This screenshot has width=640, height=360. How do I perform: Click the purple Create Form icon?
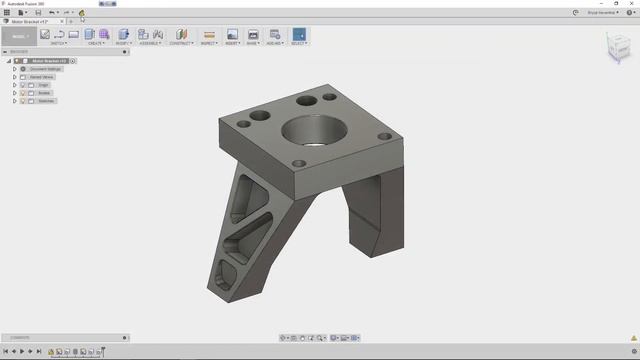pyautogui.click(x=104, y=34)
